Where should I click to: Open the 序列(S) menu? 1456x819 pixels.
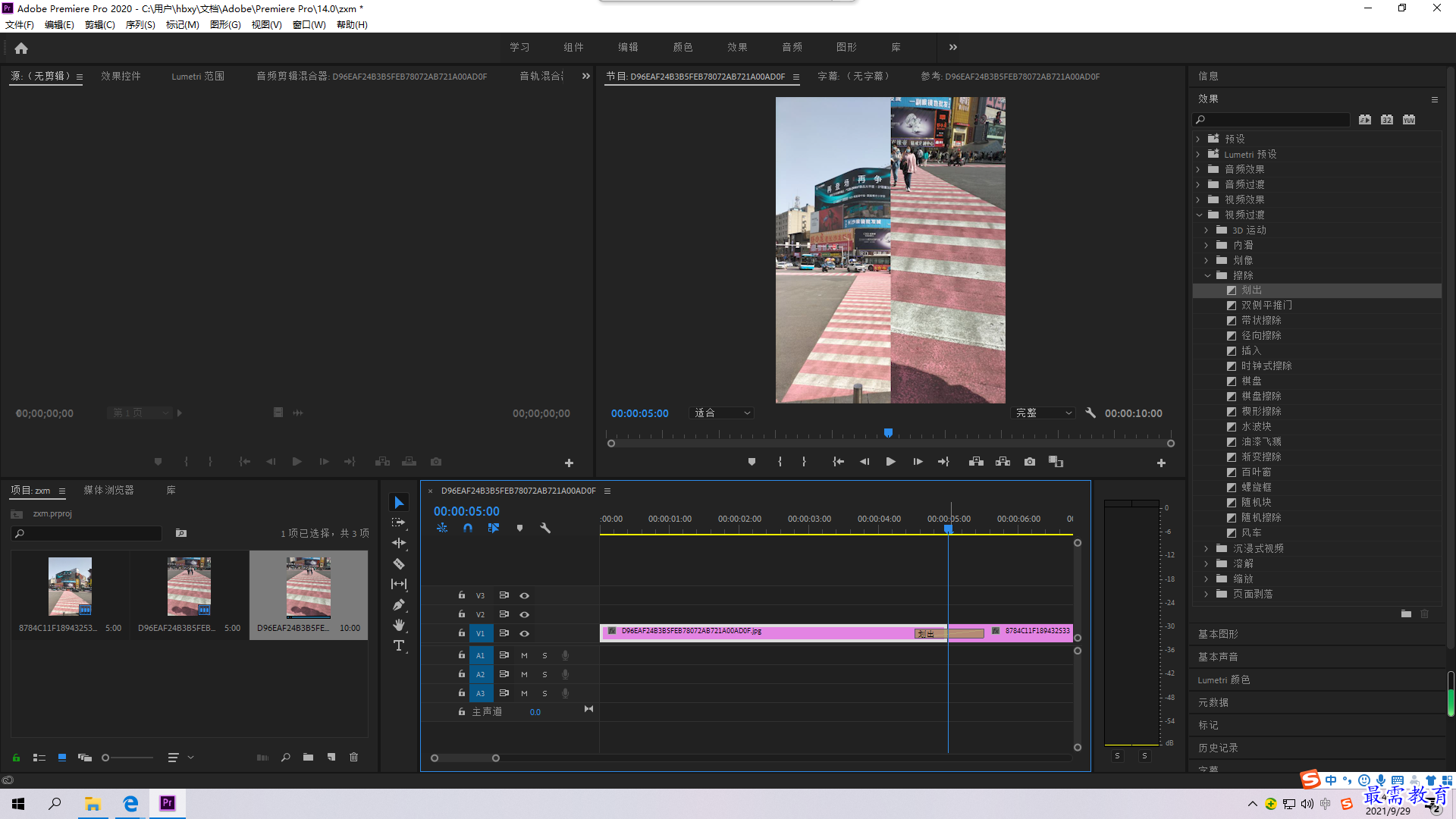coord(140,25)
